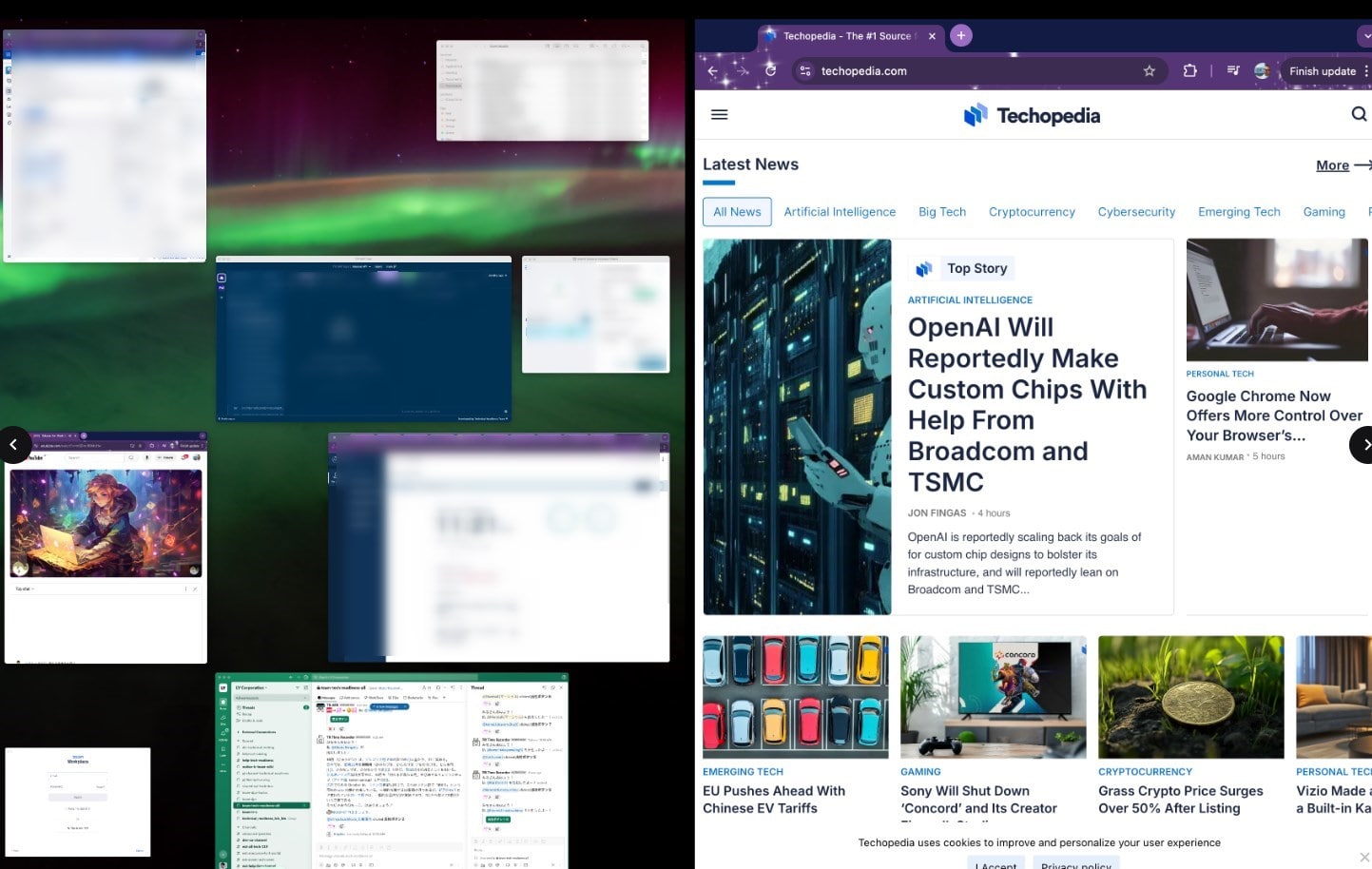This screenshot has height=869, width=1372.
Task: Click the EMERGING TECH category label
Action: (x=743, y=772)
